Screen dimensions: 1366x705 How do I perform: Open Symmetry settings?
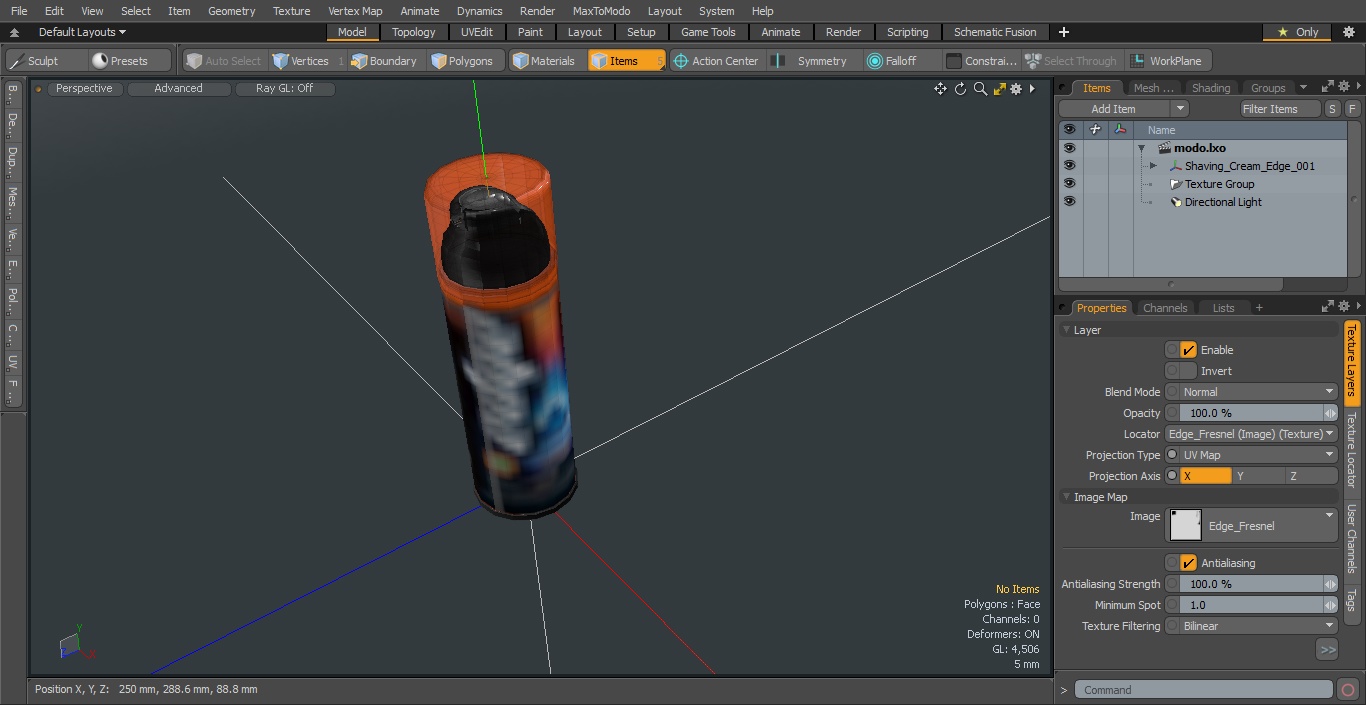[x=812, y=61]
